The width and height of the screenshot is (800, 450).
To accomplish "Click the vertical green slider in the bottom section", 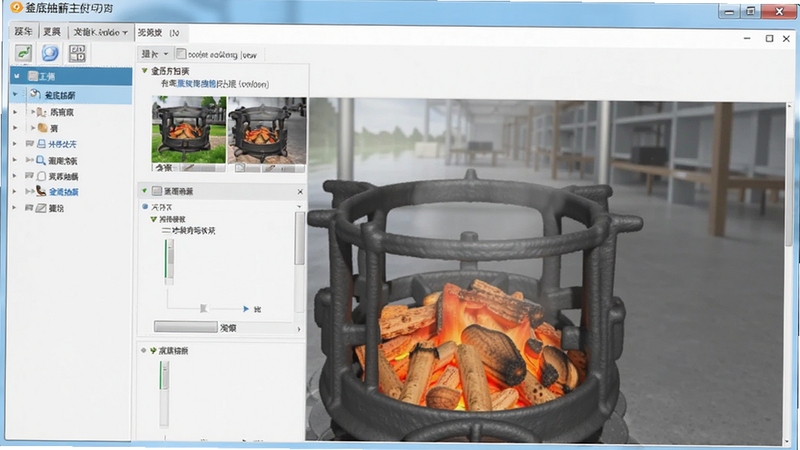I will (164, 393).
